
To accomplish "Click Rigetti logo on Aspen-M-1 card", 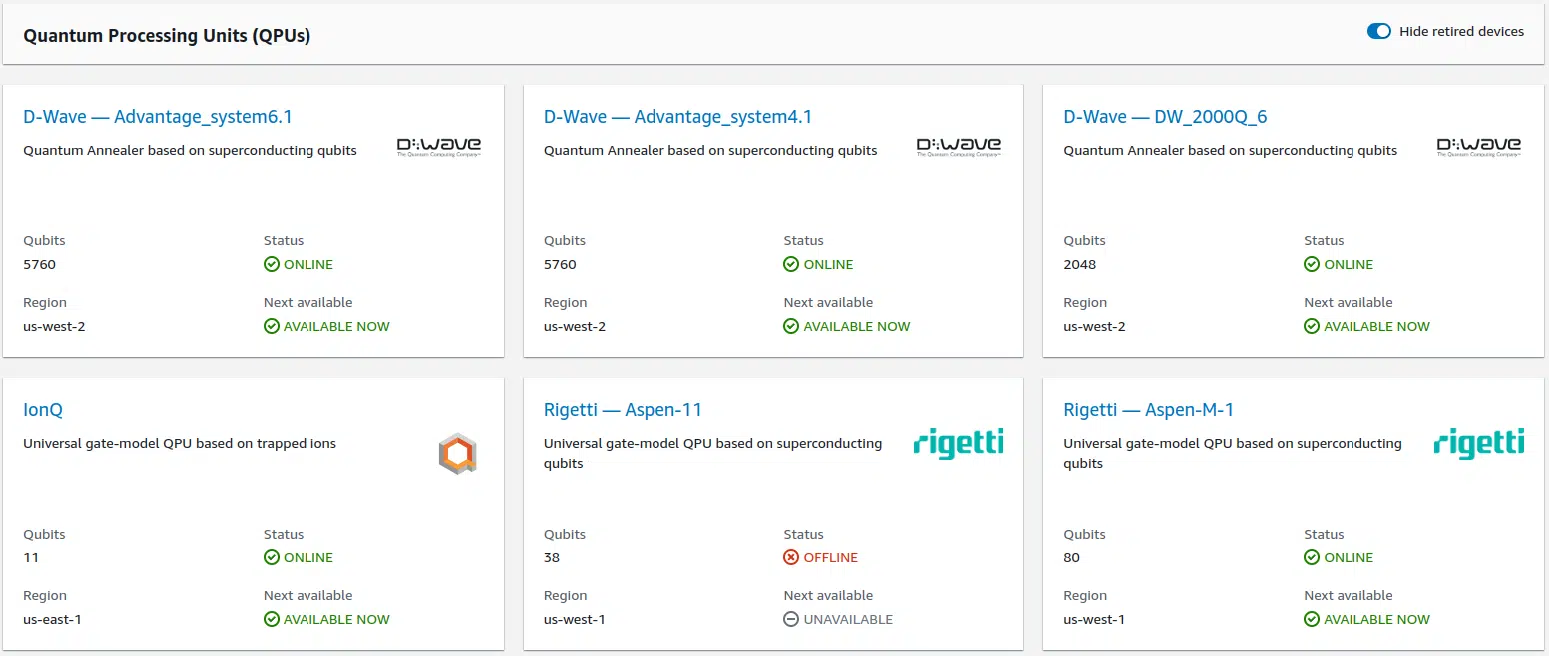I will pos(1478,443).
